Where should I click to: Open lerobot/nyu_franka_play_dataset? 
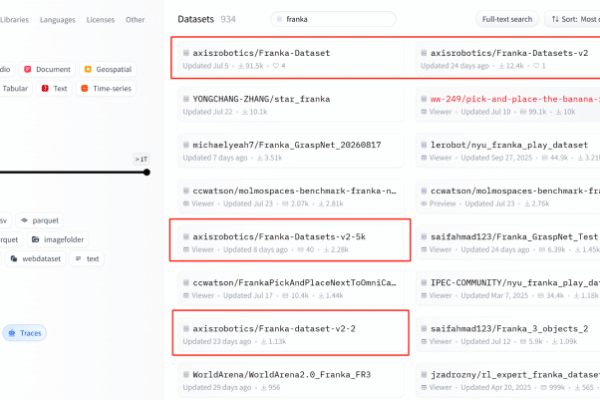[x=508, y=150]
